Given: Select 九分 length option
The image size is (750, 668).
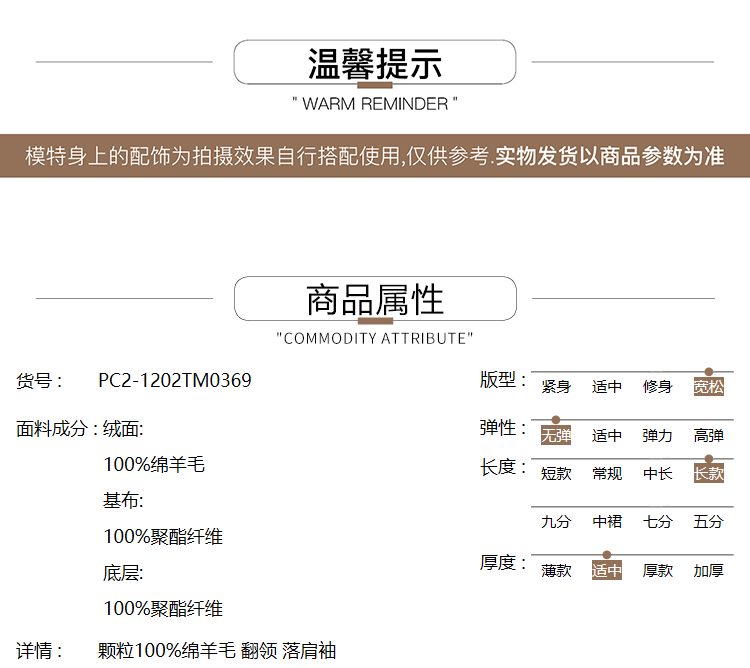Looking at the screenshot, I should tap(556, 522).
